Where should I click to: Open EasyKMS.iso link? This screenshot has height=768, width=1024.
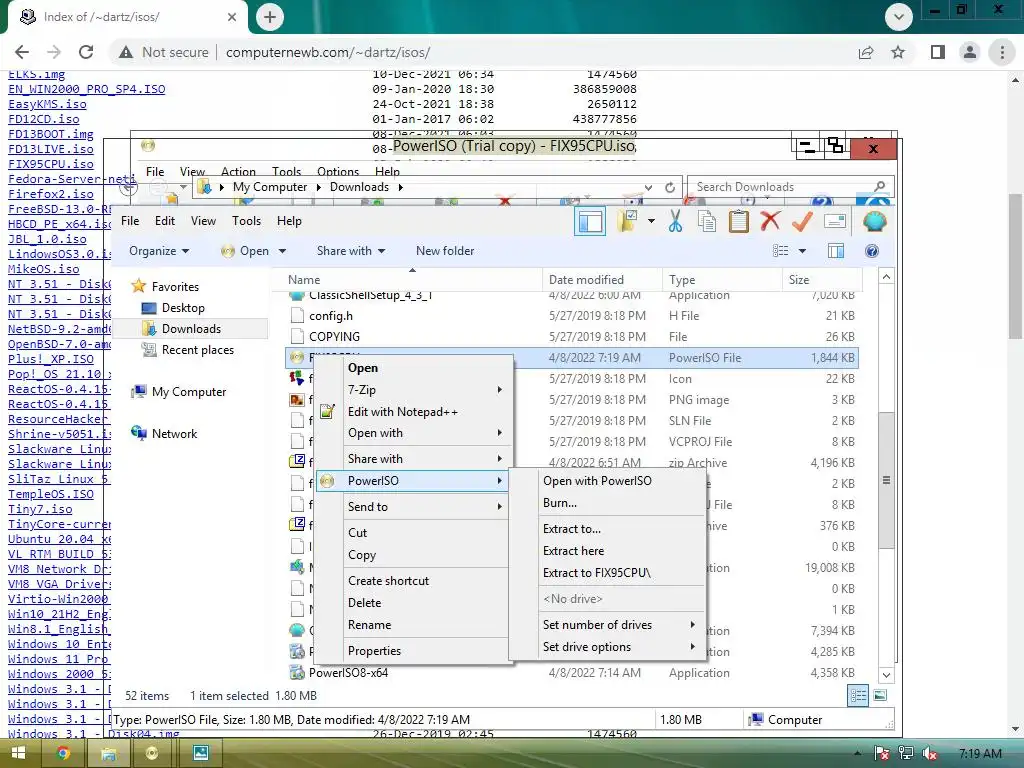47,104
